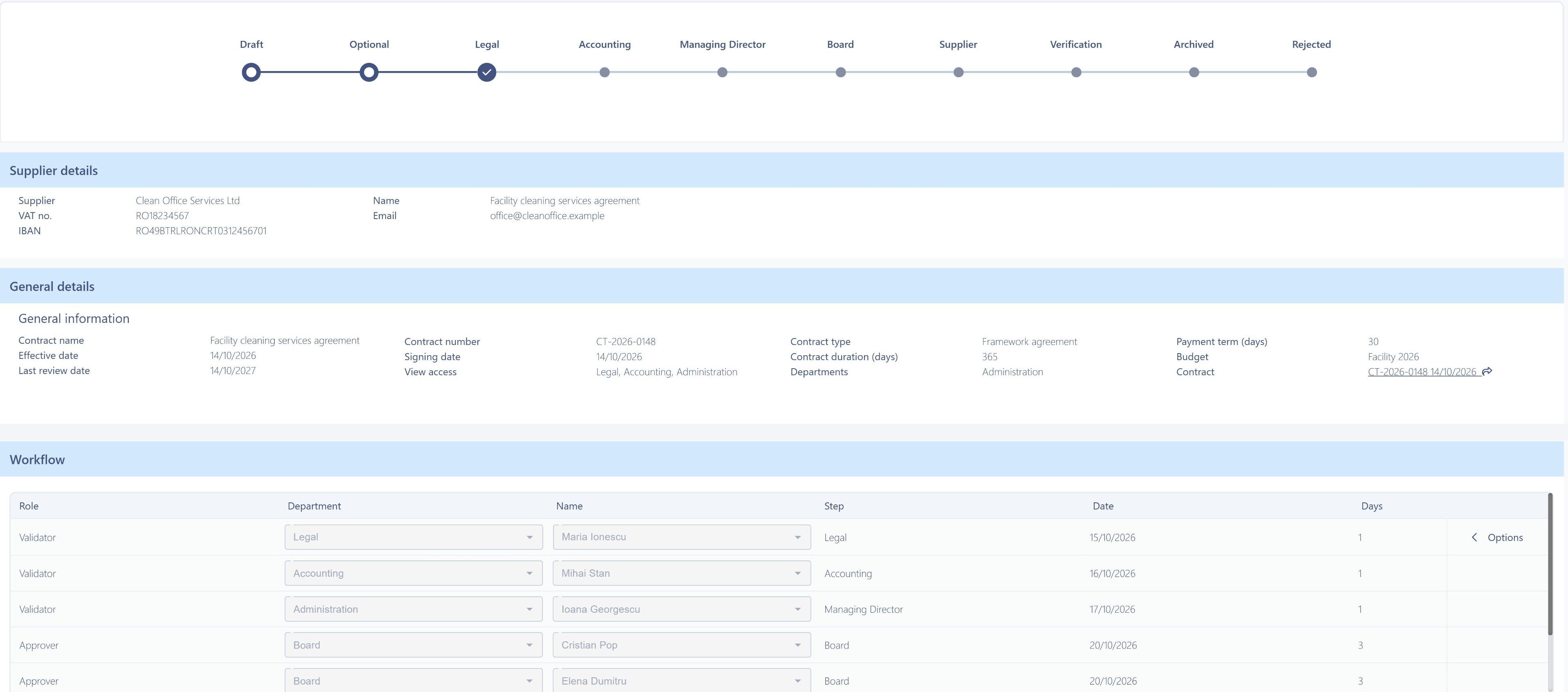Click the Rejected step dot

(x=1312, y=72)
